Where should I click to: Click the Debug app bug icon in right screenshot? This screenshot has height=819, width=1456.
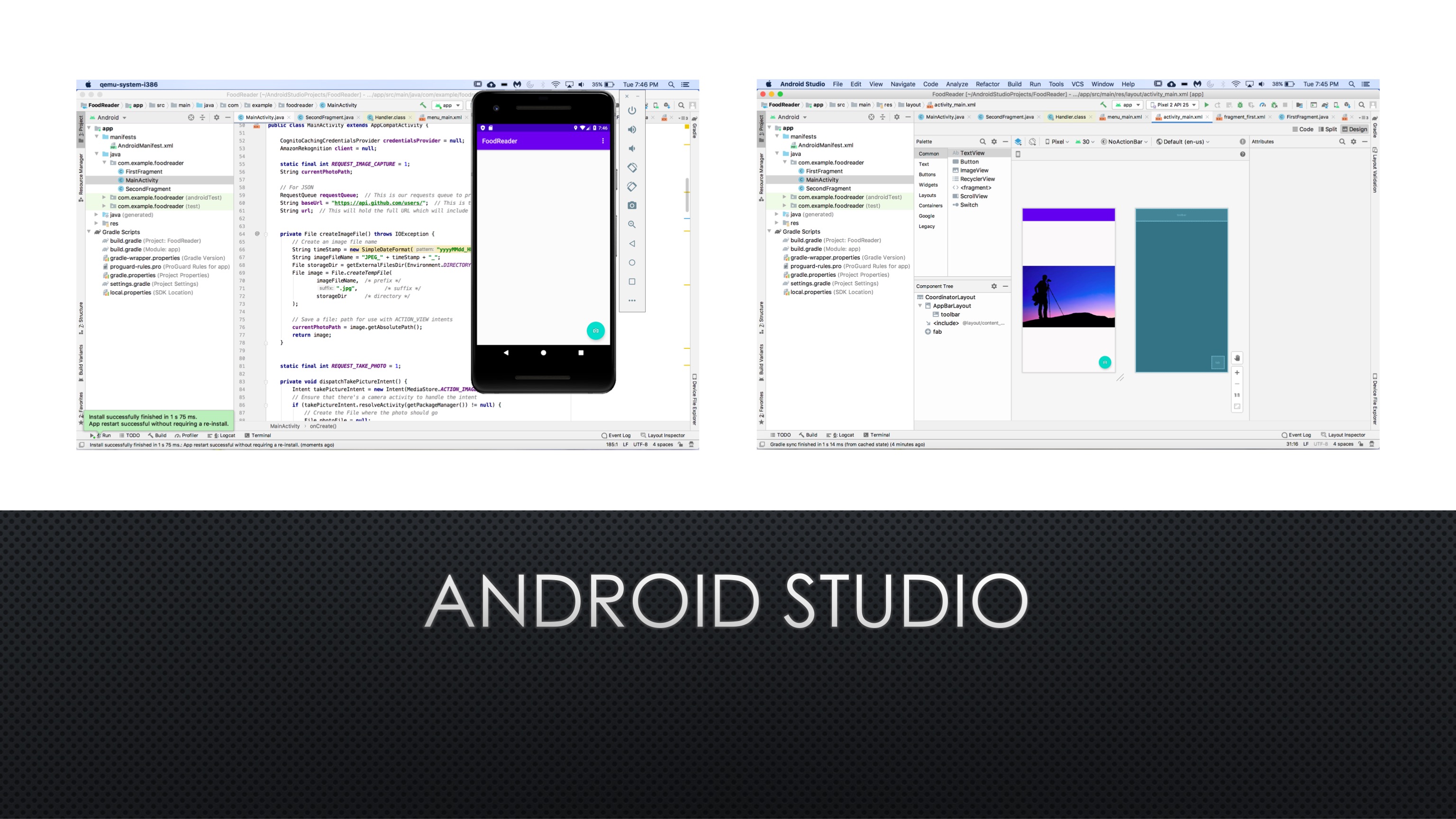coord(1240,105)
